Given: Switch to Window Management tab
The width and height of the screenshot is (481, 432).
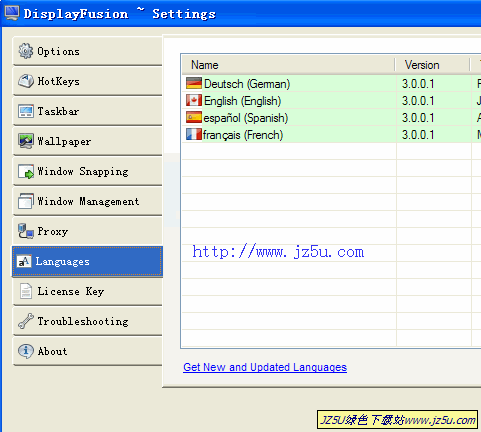Looking at the screenshot, I should tap(87, 201).
